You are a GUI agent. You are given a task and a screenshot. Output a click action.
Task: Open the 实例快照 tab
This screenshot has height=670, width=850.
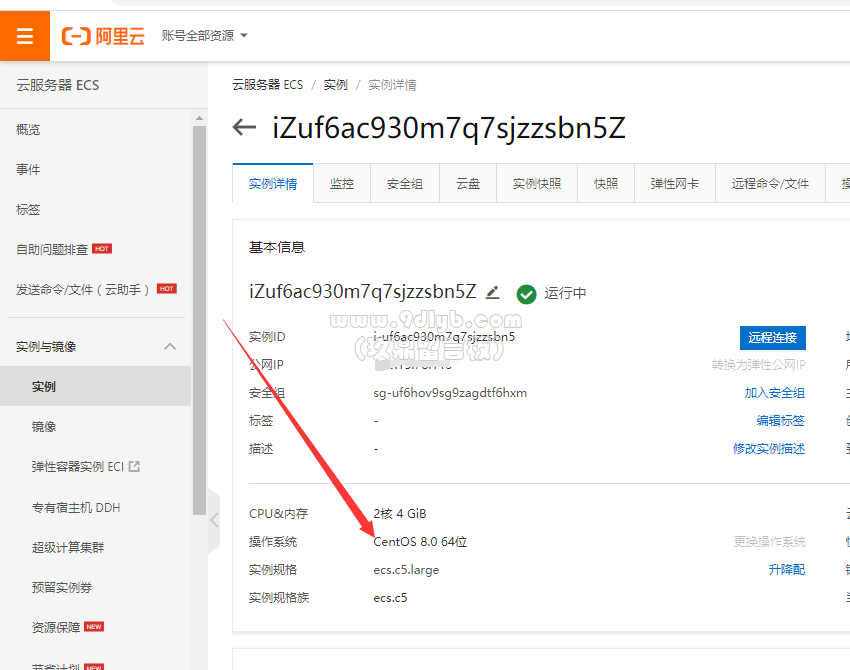[x=537, y=184]
